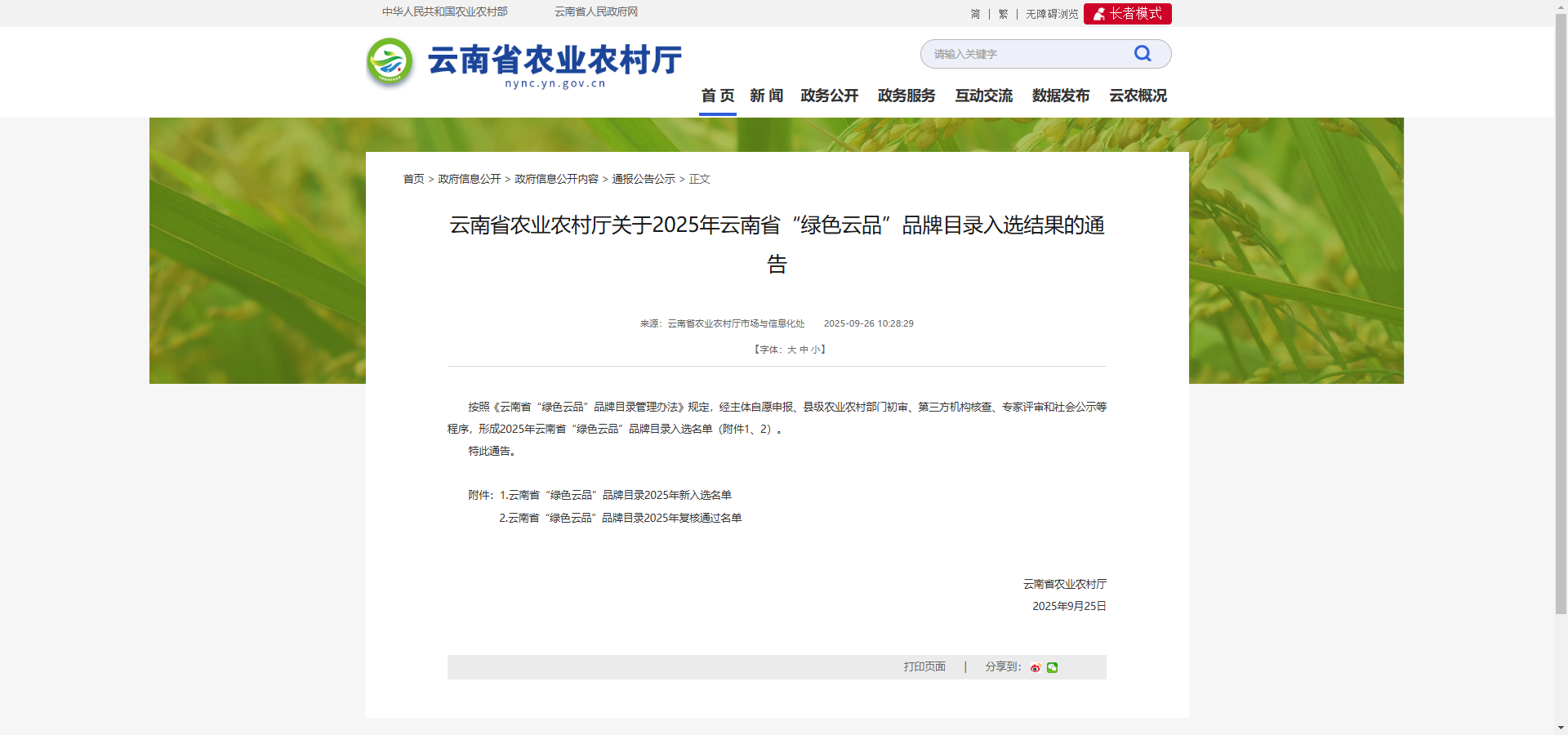
Task: Go to 政务服务 section
Action: 906,96
